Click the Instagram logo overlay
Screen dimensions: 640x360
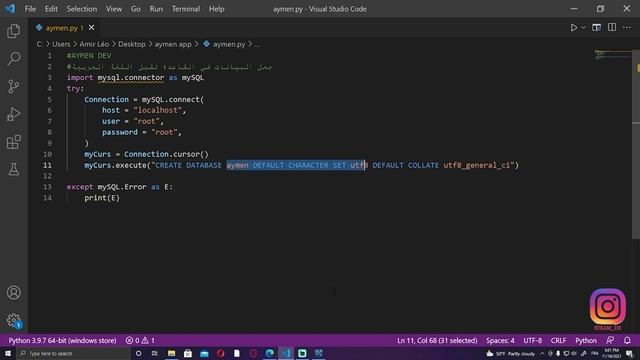click(608, 307)
